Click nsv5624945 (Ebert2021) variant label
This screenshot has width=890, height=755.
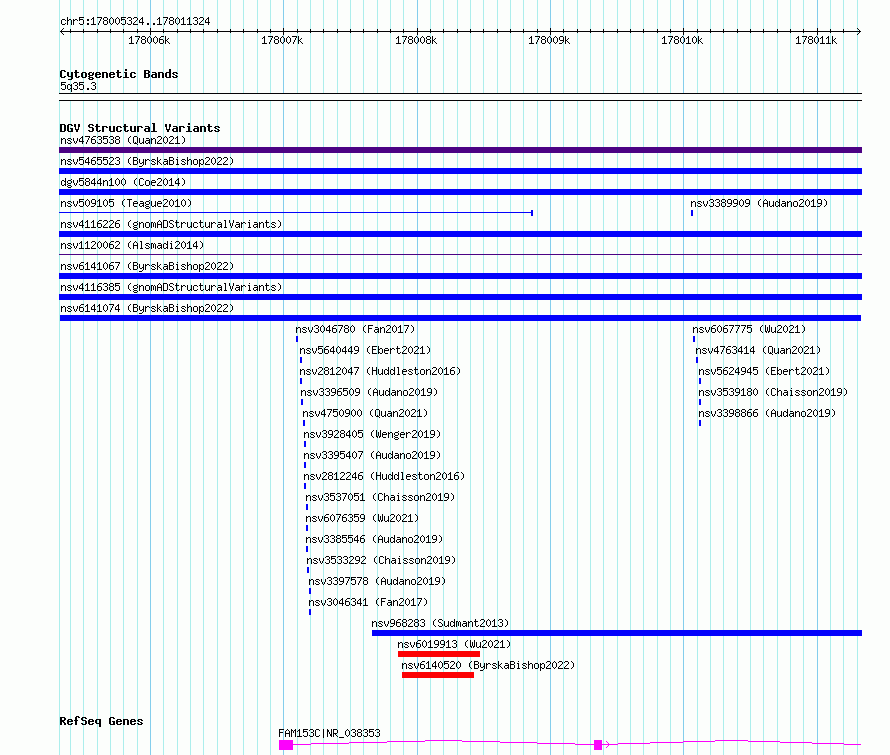click(x=764, y=371)
